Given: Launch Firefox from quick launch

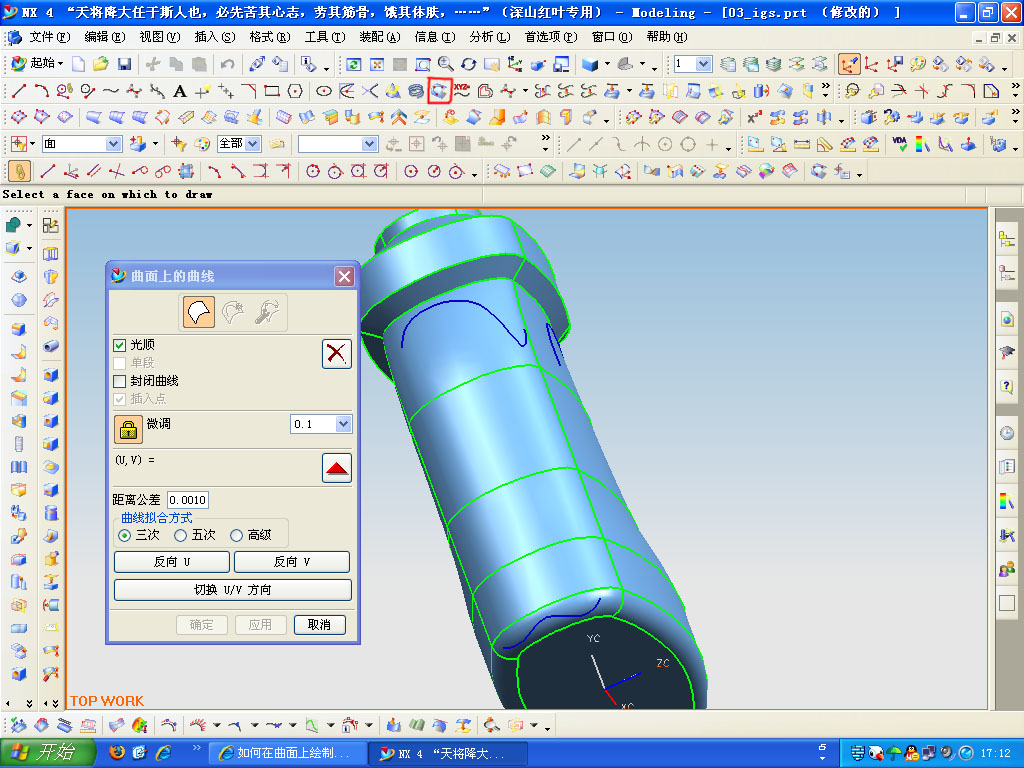Looking at the screenshot, I should pyautogui.click(x=116, y=753).
